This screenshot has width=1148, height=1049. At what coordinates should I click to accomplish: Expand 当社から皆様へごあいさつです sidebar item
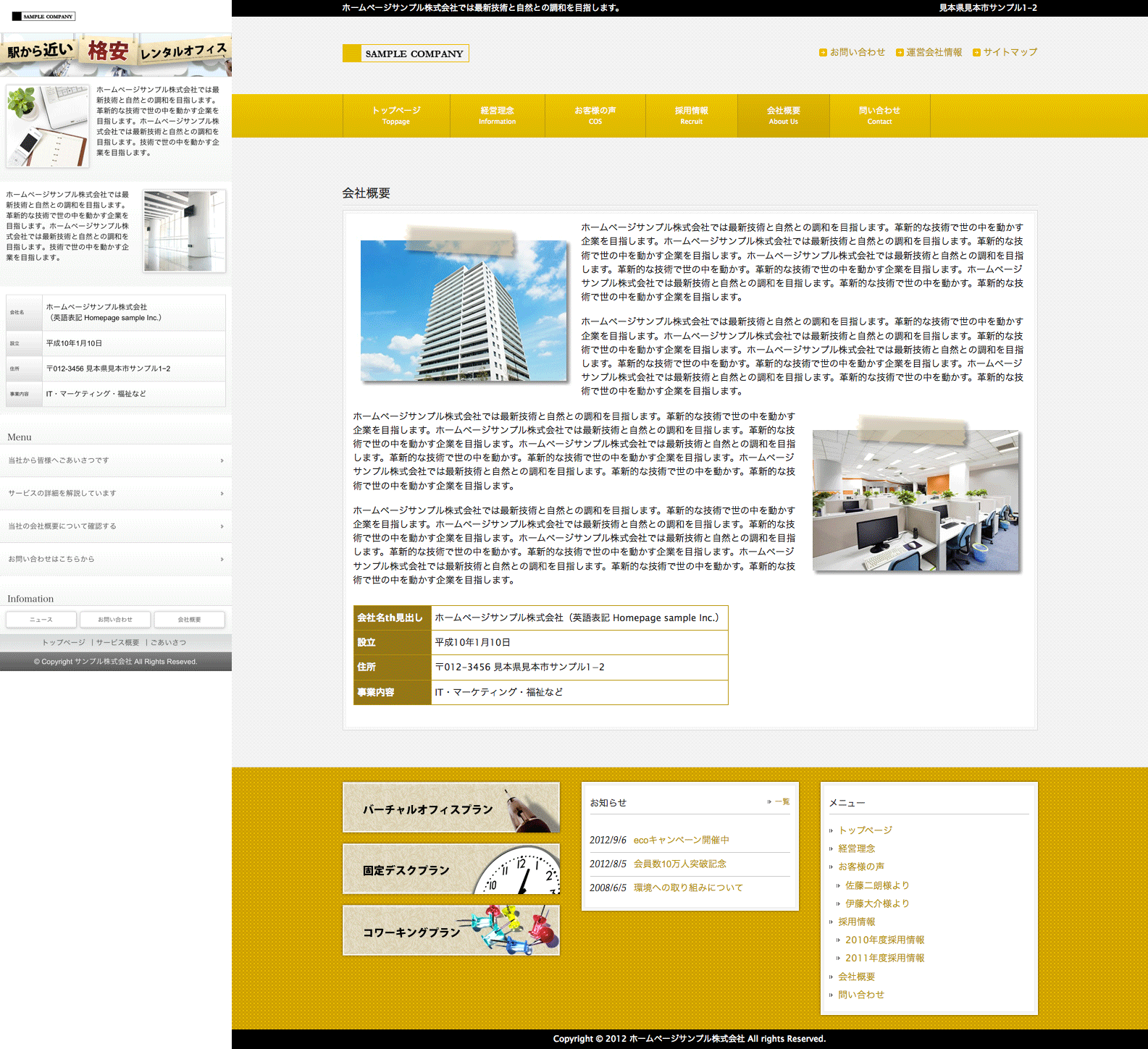116,460
